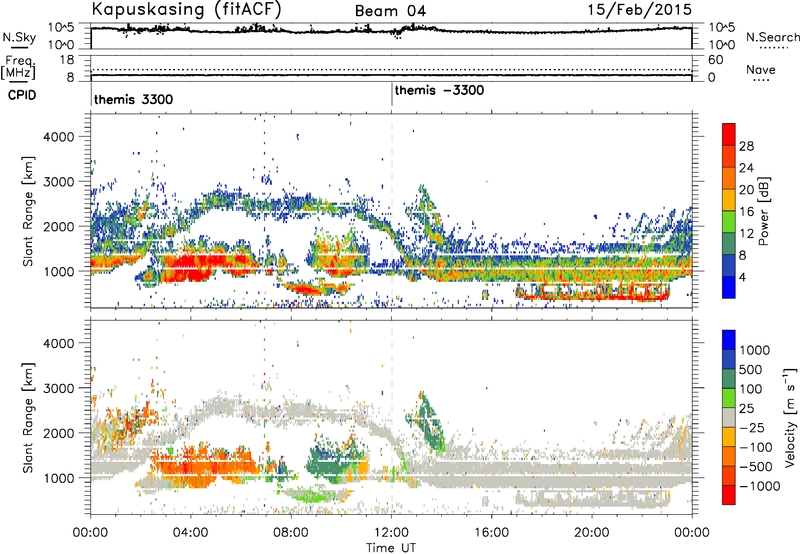Select the 12 label on power color bar

coord(746,234)
